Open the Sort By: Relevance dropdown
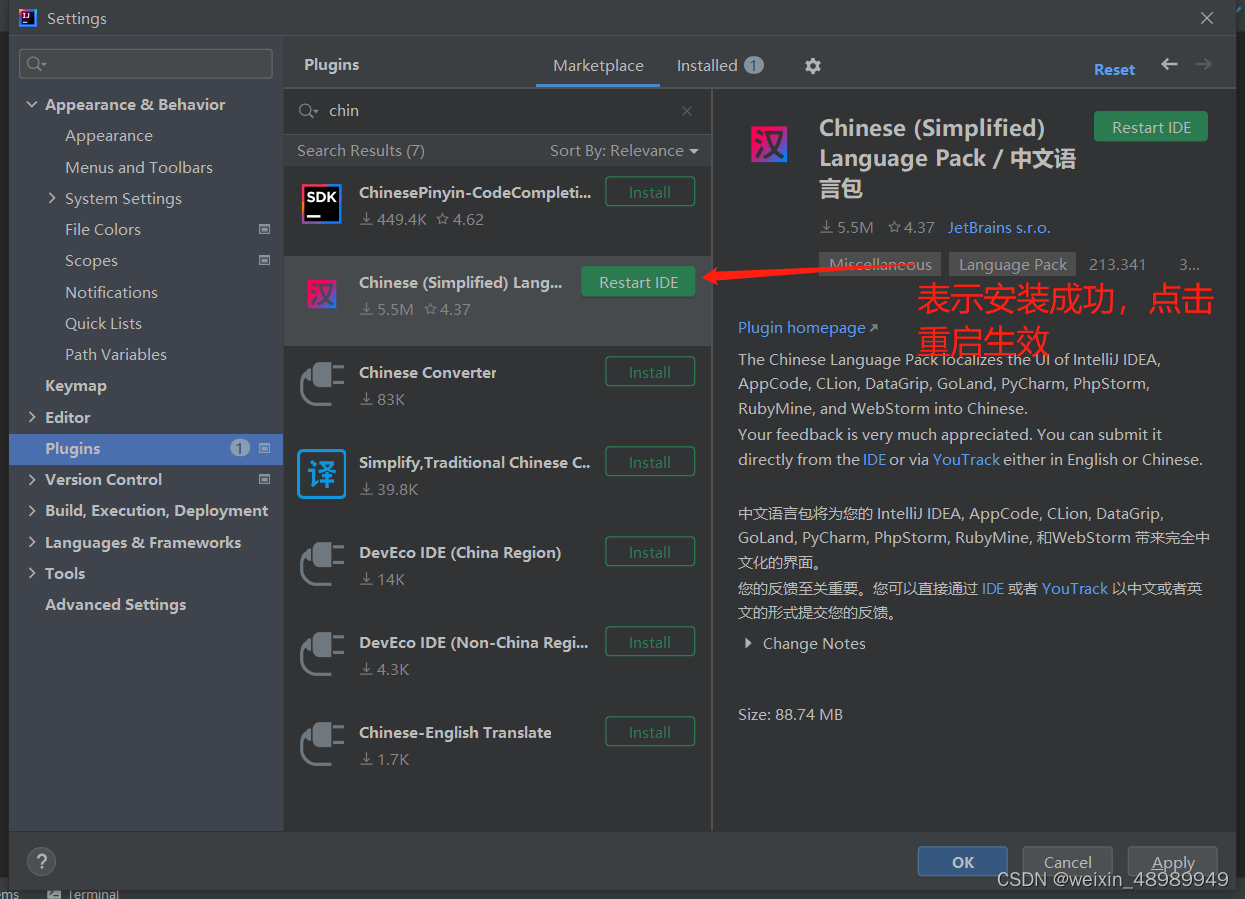The width and height of the screenshot is (1245, 899). [624, 151]
